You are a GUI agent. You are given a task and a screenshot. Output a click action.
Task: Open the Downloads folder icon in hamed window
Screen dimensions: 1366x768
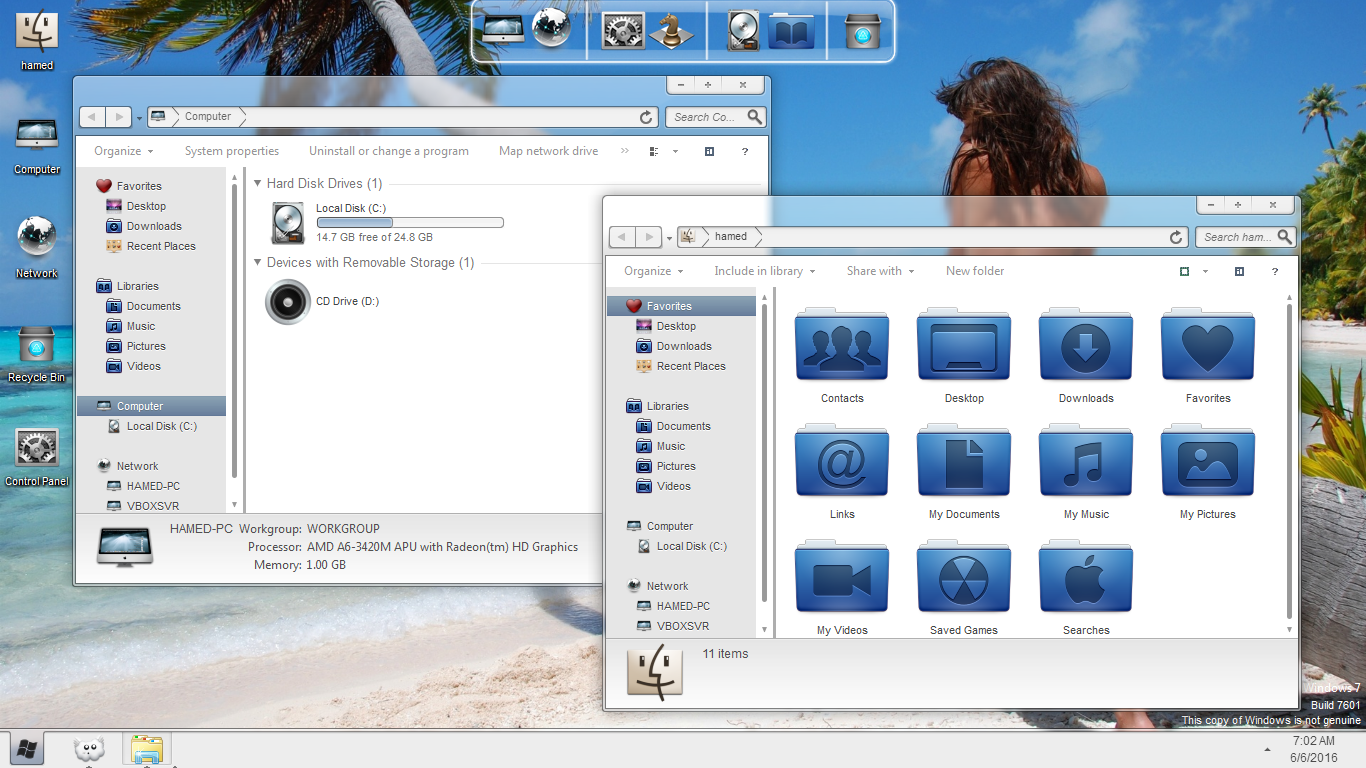pyautogui.click(x=1085, y=348)
